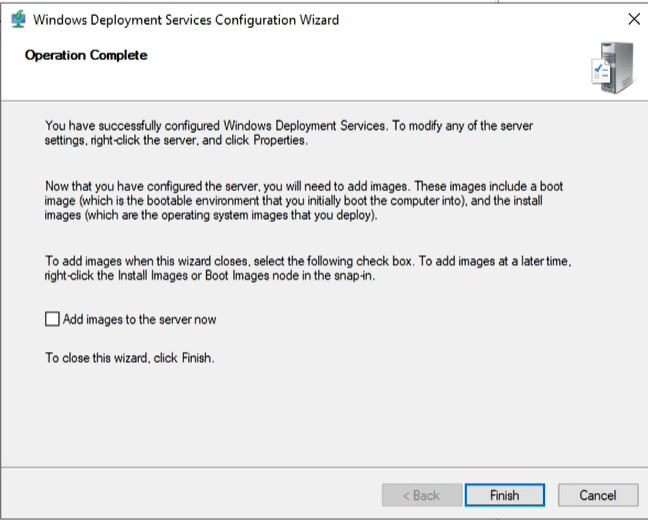Click the wizard's title bar text
648x520 pixels.
[186, 19]
